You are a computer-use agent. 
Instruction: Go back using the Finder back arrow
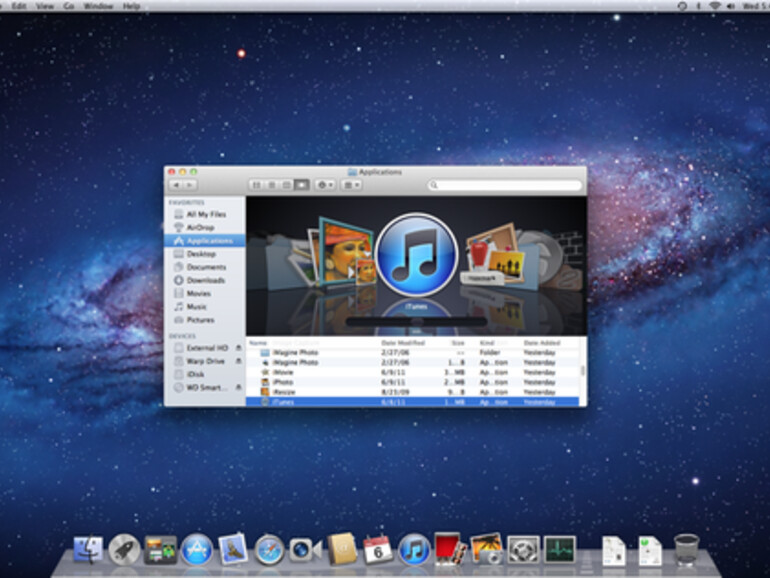tap(176, 185)
